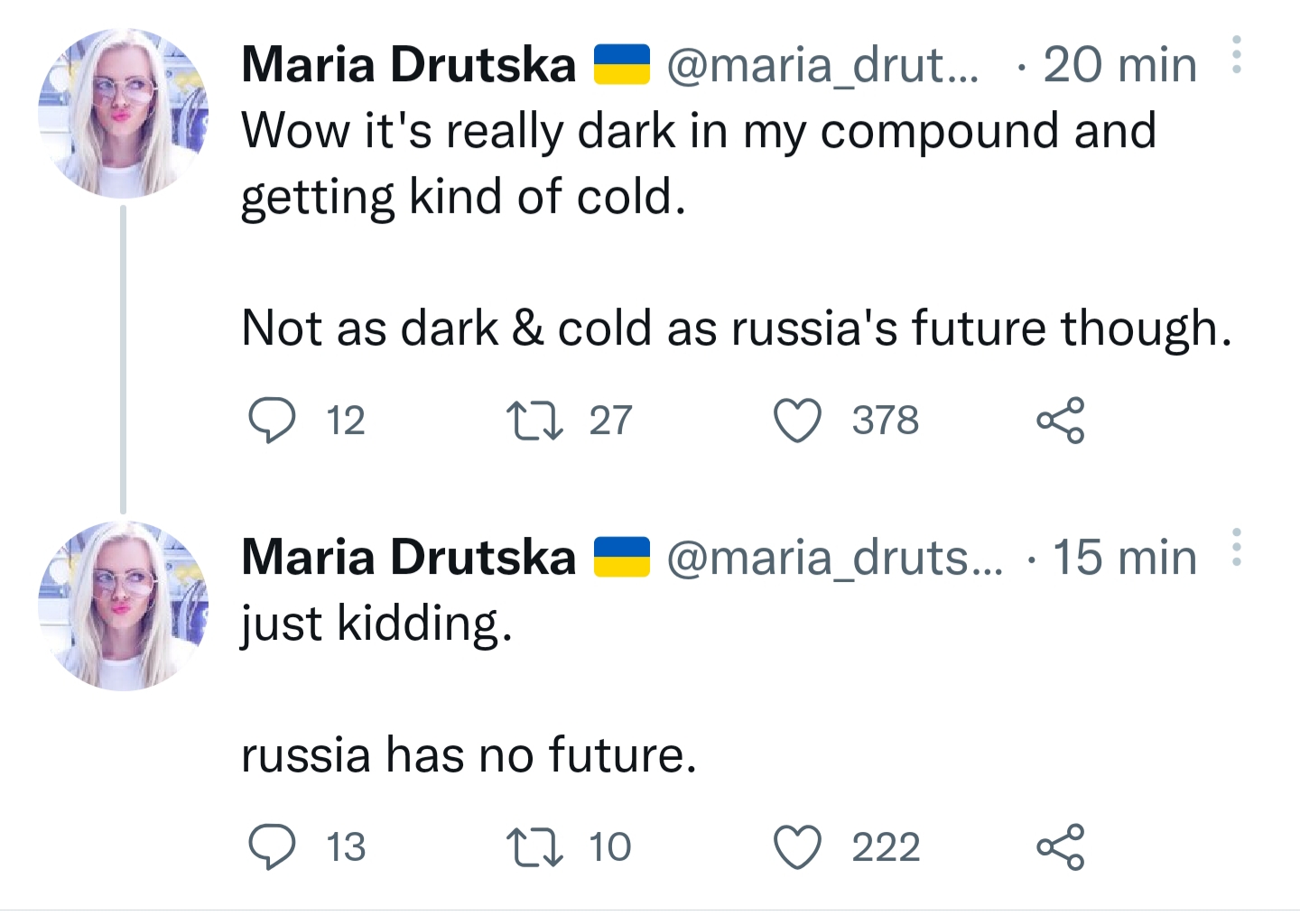Click Maria Drutska name on second tweet

(x=409, y=558)
